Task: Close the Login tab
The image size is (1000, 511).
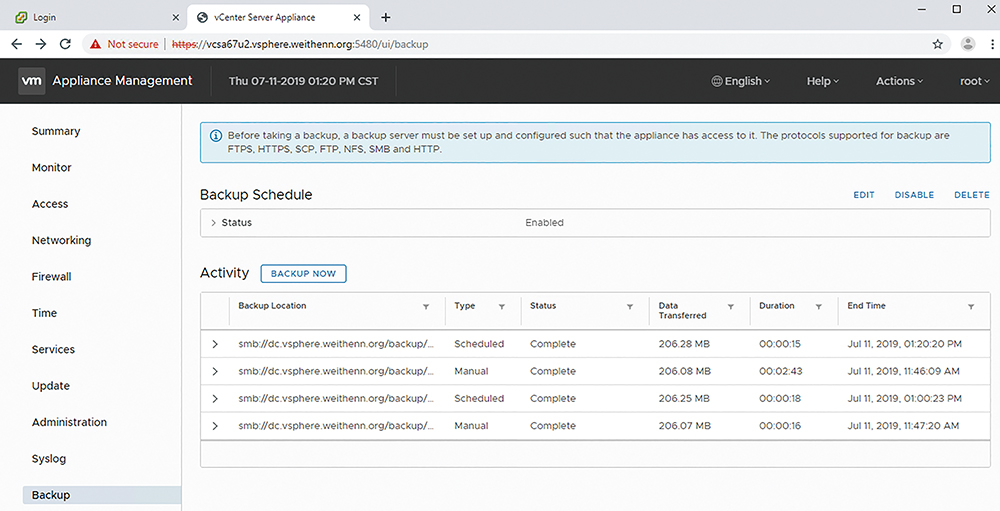Action: (176, 17)
